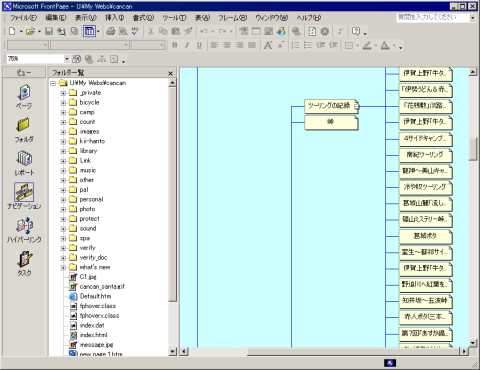This screenshot has width=480, height=370.
Task: Click the Highlight Color button
Action: tap(367, 45)
